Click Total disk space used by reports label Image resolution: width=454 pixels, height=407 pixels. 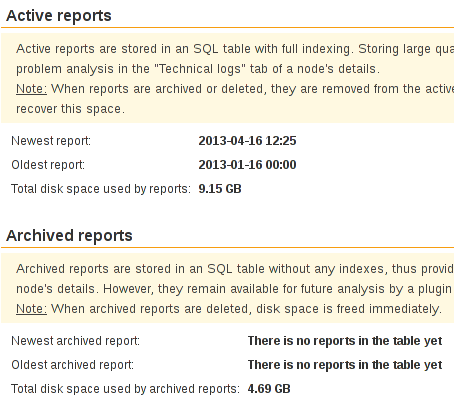tap(101, 189)
